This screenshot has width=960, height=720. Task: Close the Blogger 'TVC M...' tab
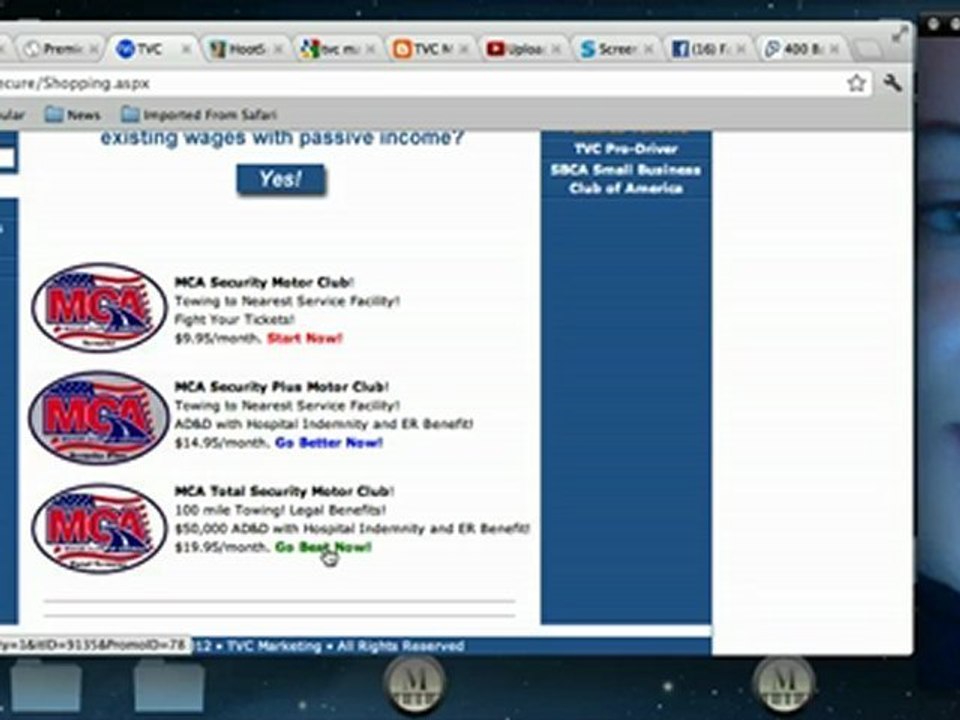(x=463, y=50)
